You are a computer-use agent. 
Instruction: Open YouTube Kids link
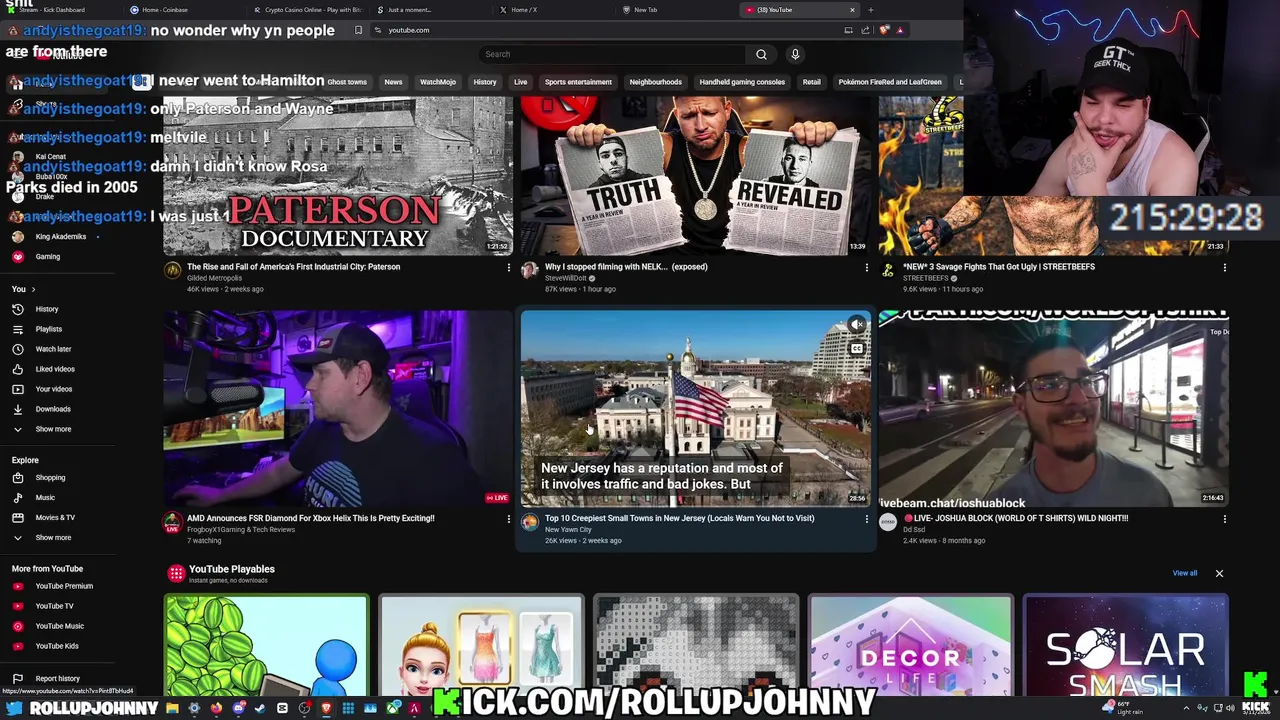coord(57,646)
